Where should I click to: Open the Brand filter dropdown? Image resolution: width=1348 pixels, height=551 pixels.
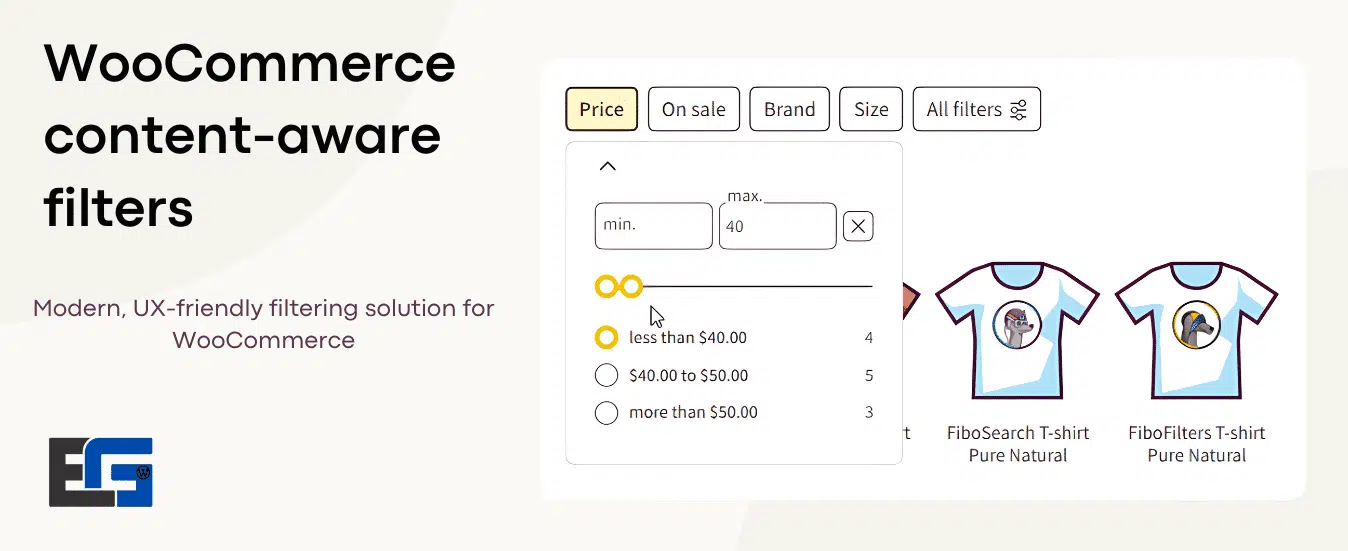coord(789,109)
